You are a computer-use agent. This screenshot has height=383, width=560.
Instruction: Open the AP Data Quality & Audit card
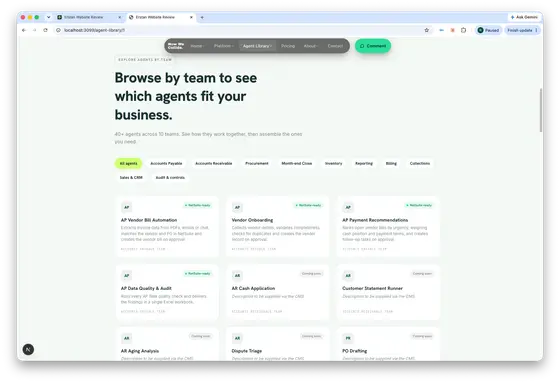[x=167, y=292]
